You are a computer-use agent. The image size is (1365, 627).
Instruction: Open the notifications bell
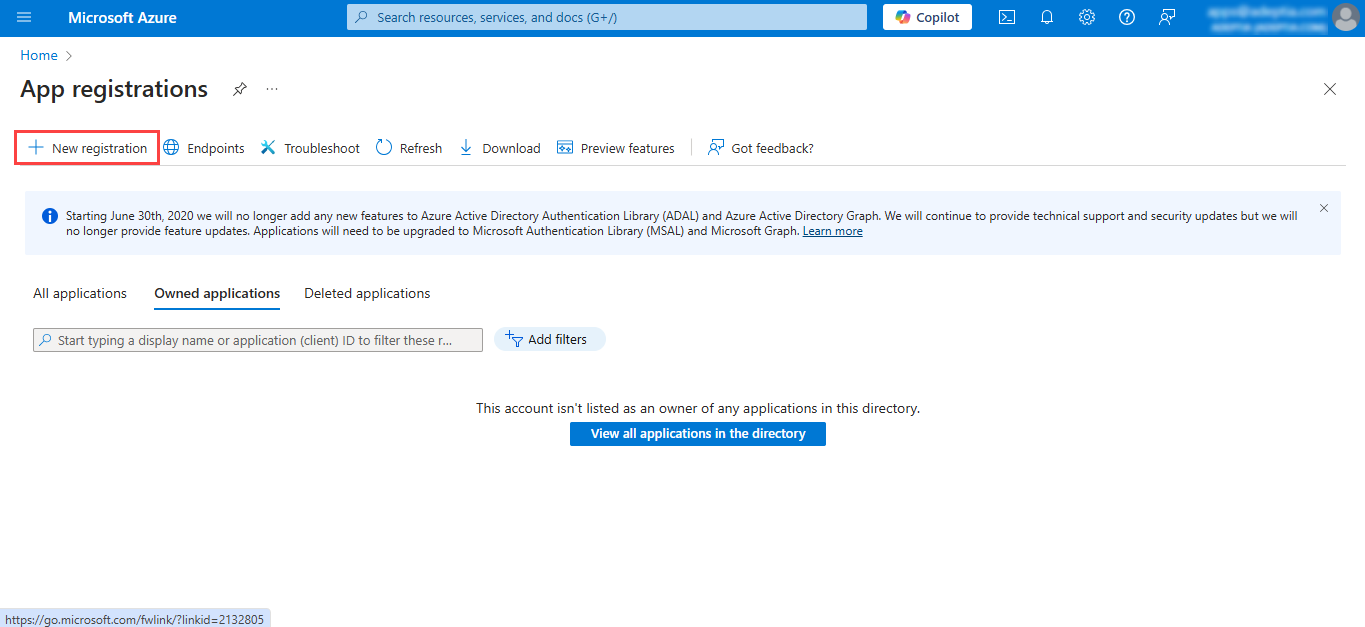tap(1047, 17)
